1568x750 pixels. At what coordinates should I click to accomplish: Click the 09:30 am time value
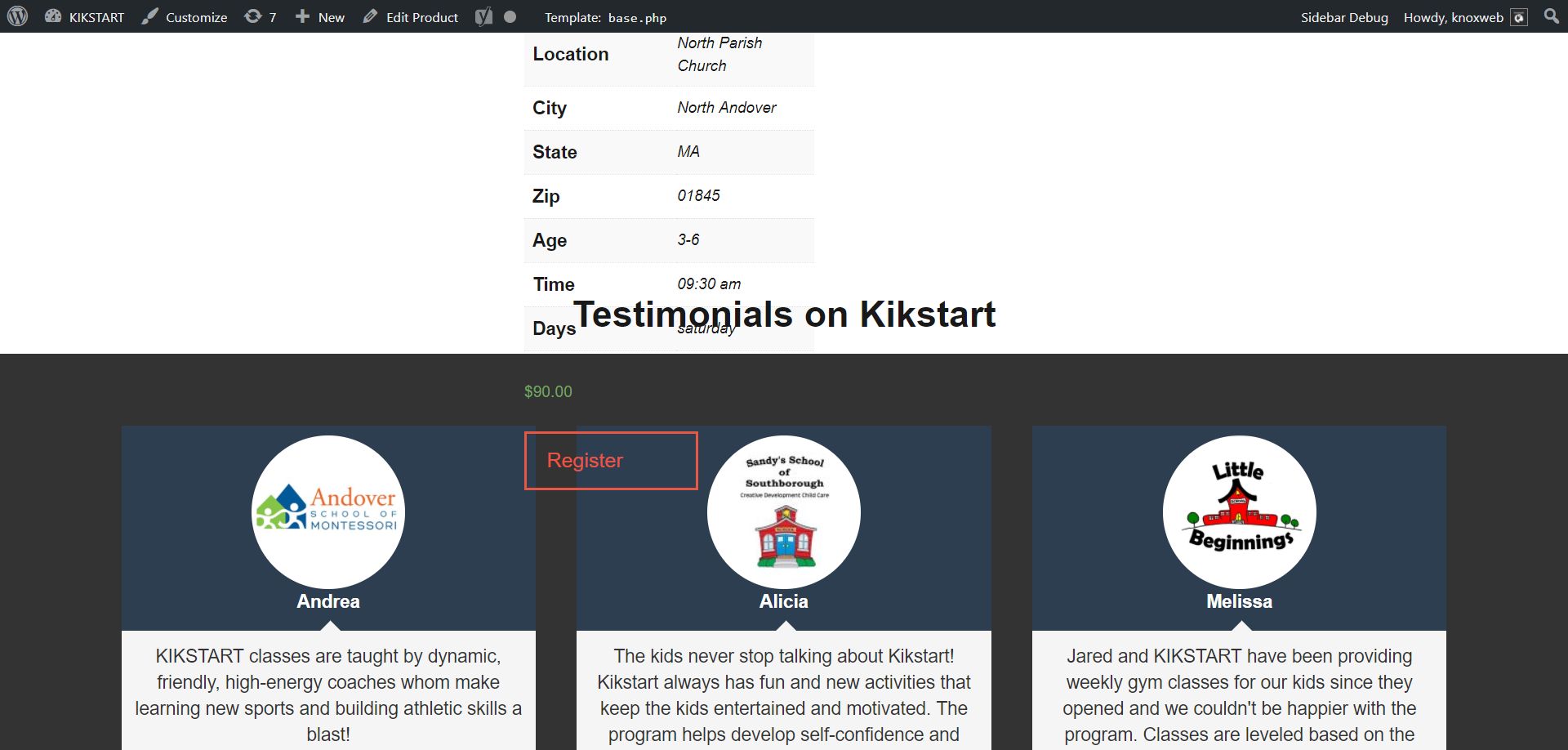(x=709, y=284)
